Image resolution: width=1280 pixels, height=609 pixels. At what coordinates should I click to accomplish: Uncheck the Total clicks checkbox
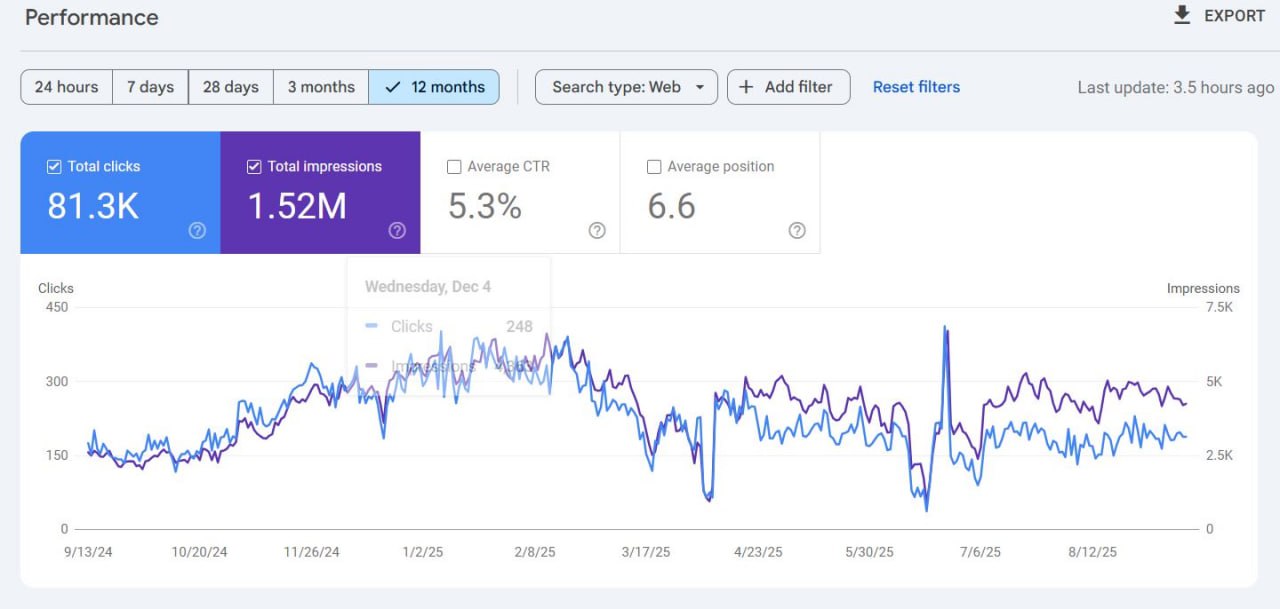(54, 167)
